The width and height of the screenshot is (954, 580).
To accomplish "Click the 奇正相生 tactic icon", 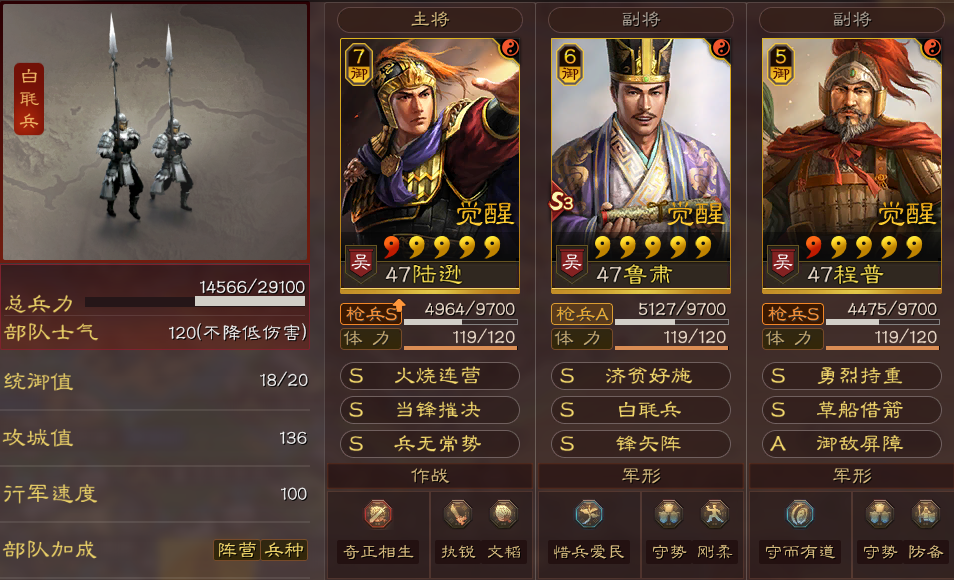I will click(378, 514).
